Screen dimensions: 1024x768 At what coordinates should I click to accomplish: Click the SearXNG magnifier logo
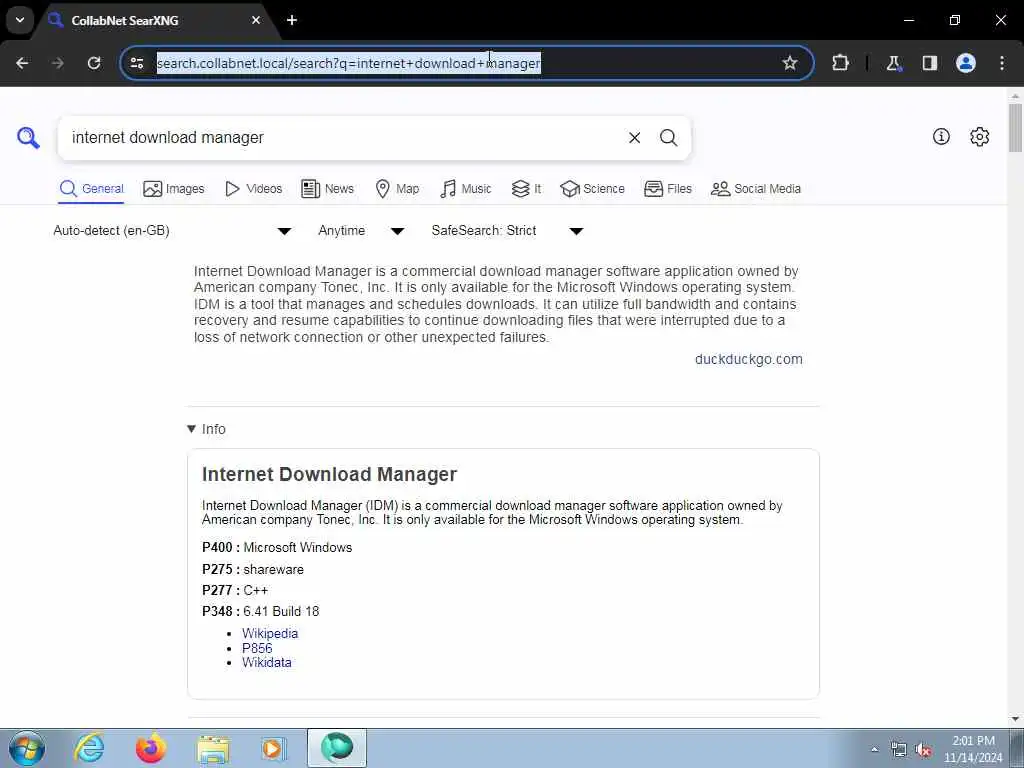28,138
